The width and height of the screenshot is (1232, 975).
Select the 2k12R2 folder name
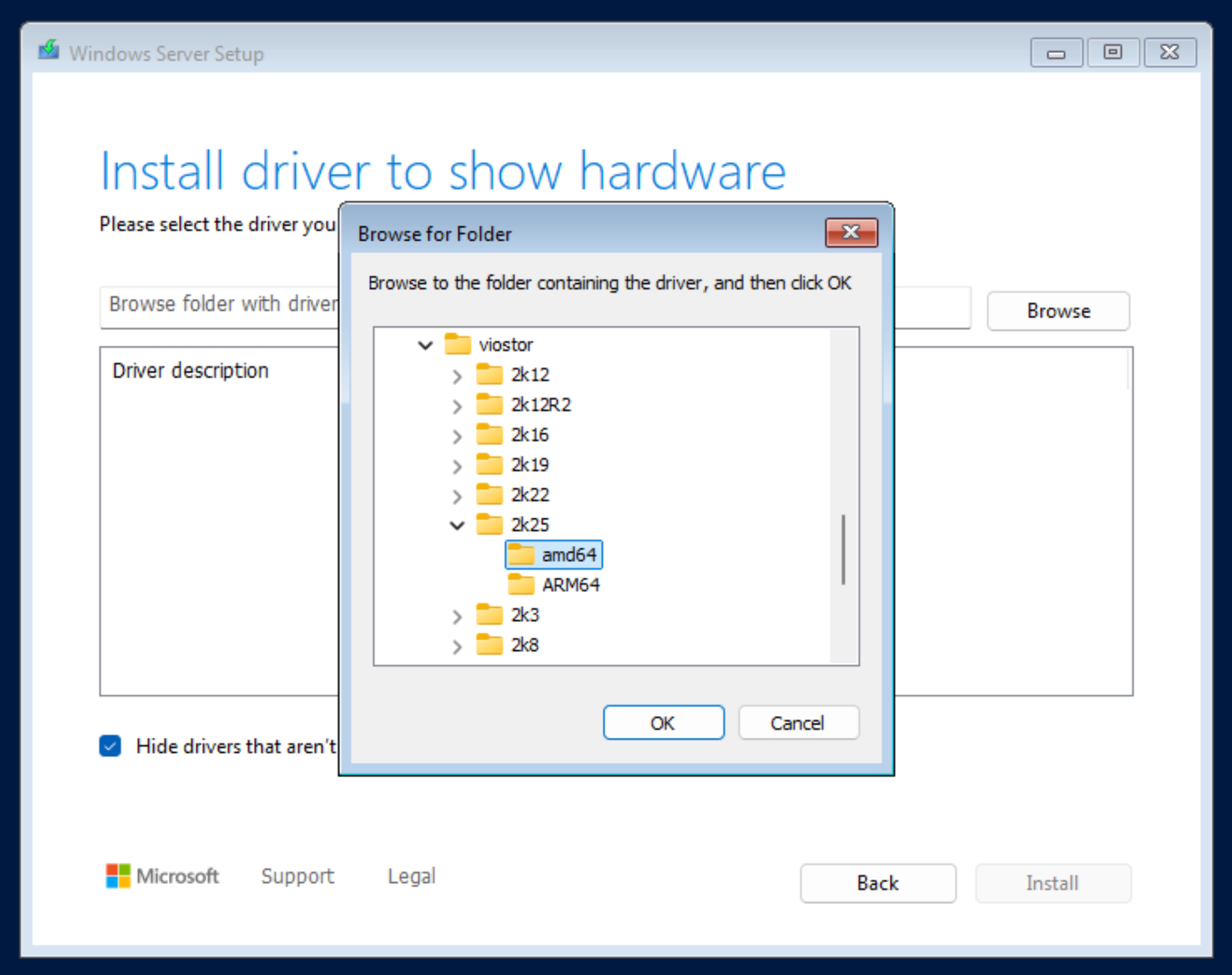(540, 404)
